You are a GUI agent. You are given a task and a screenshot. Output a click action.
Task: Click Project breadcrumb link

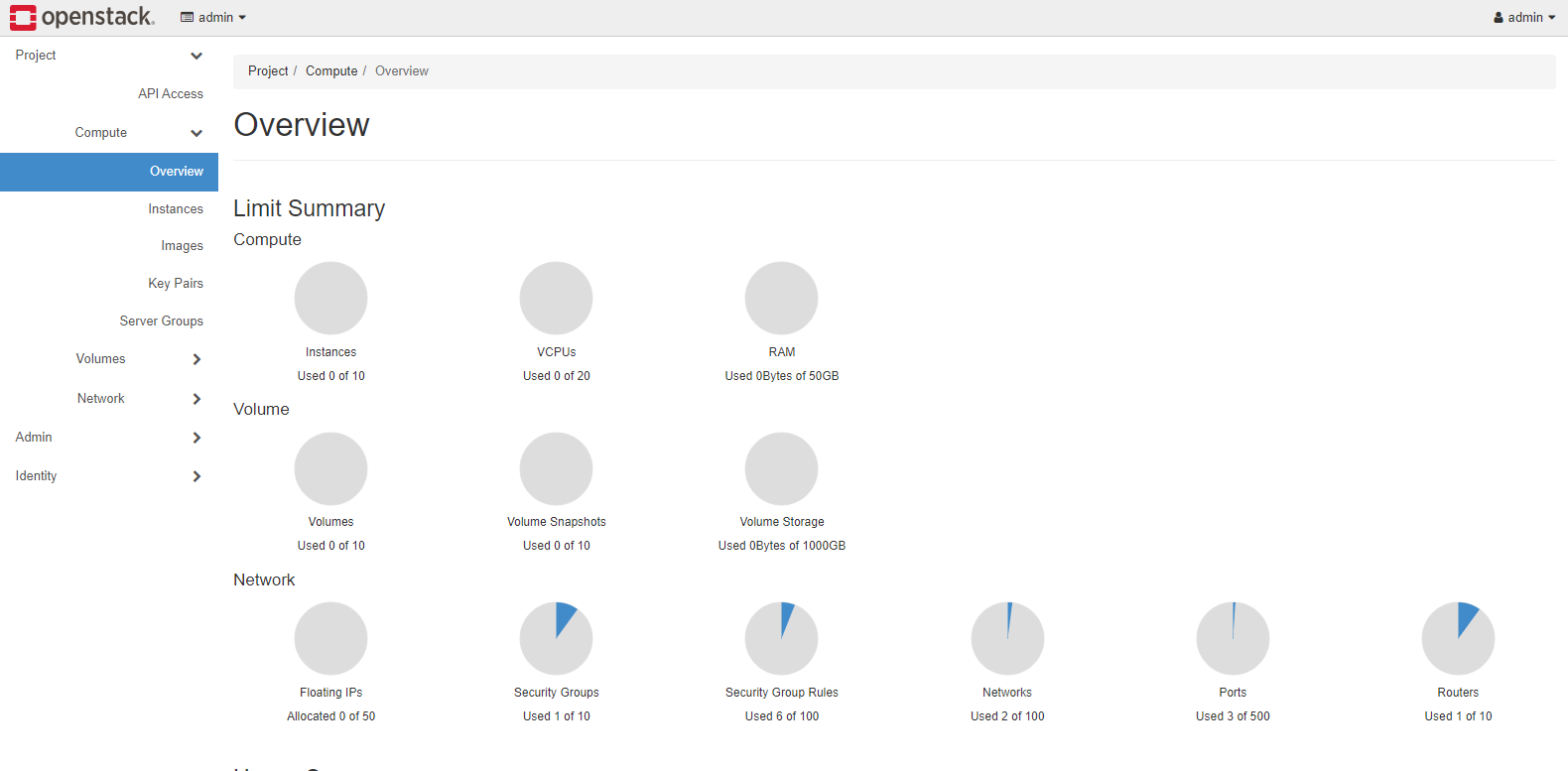(268, 71)
